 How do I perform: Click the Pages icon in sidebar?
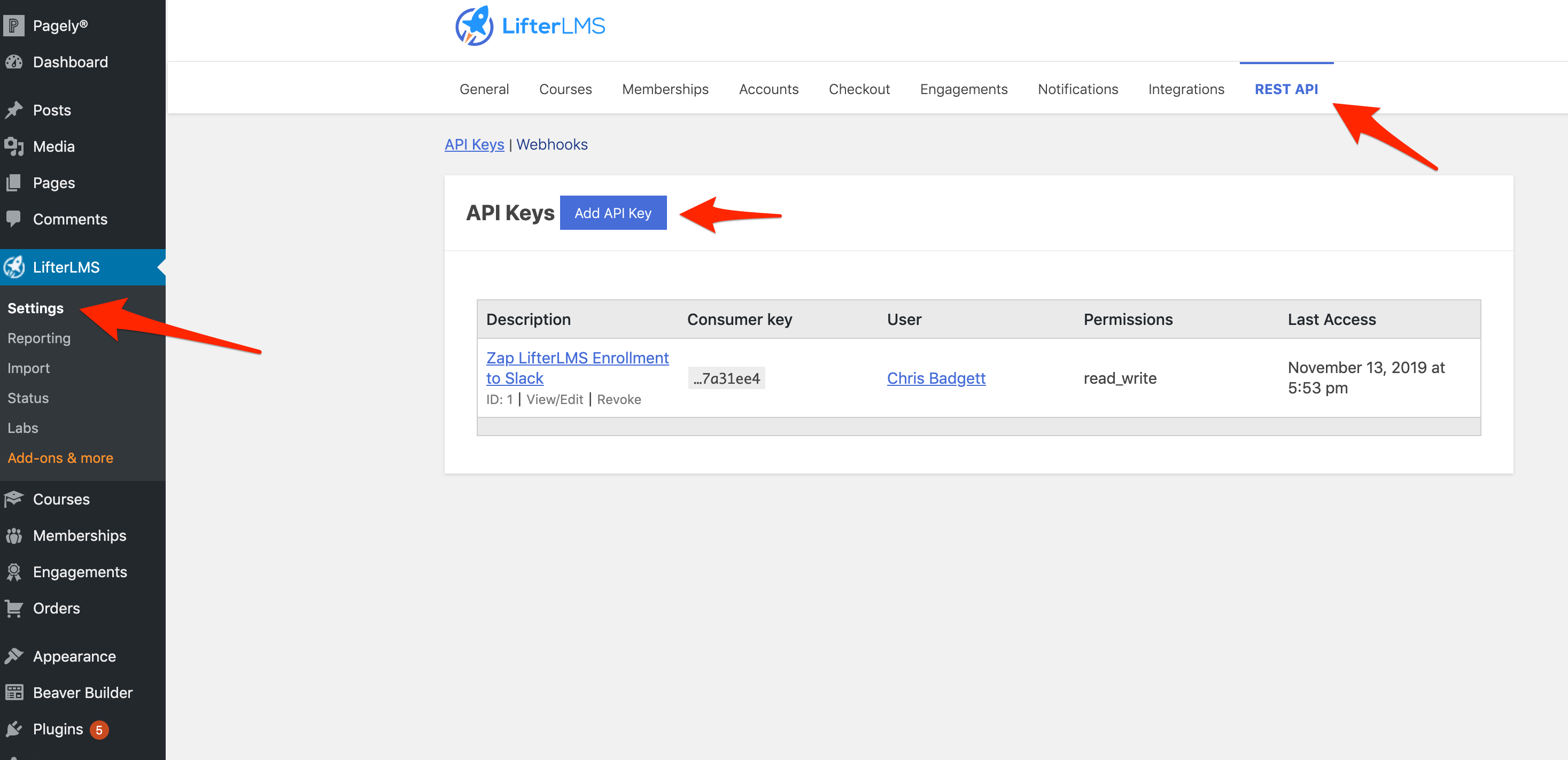(13, 183)
